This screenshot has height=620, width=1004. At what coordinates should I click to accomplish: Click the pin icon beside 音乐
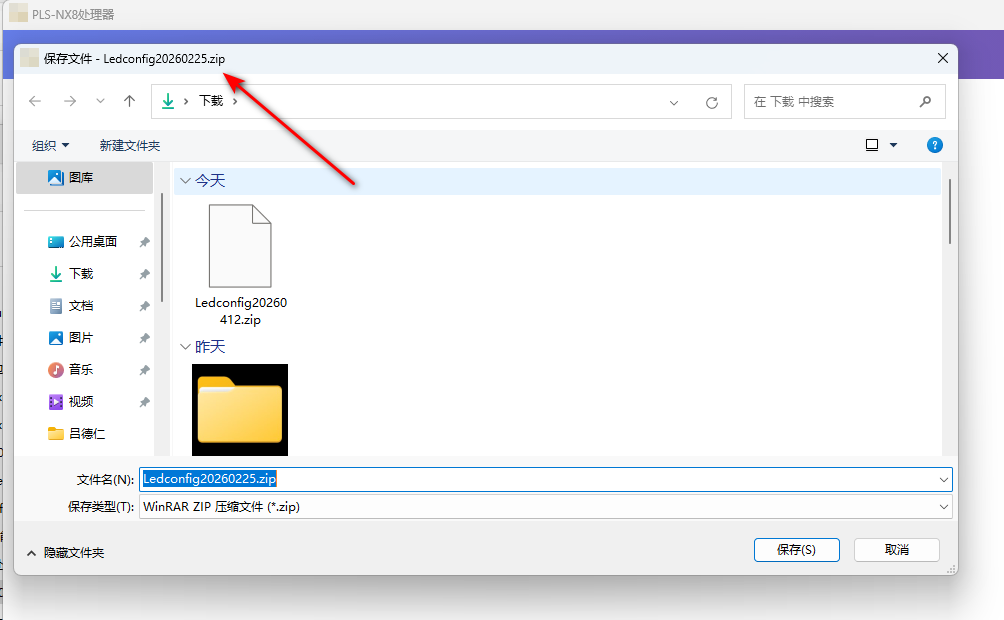[x=145, y=370]
